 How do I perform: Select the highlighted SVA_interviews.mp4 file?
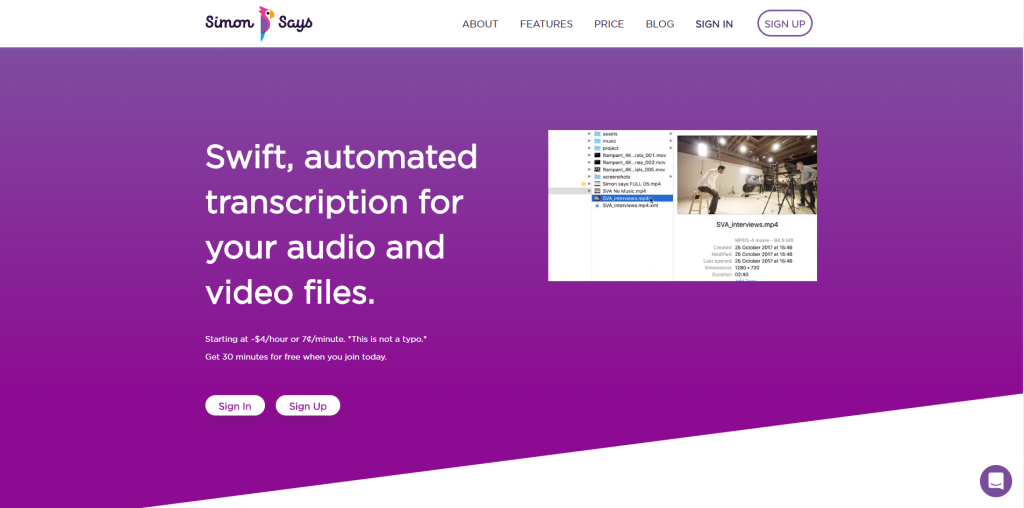pyautogui.click(x=626, y=198)
